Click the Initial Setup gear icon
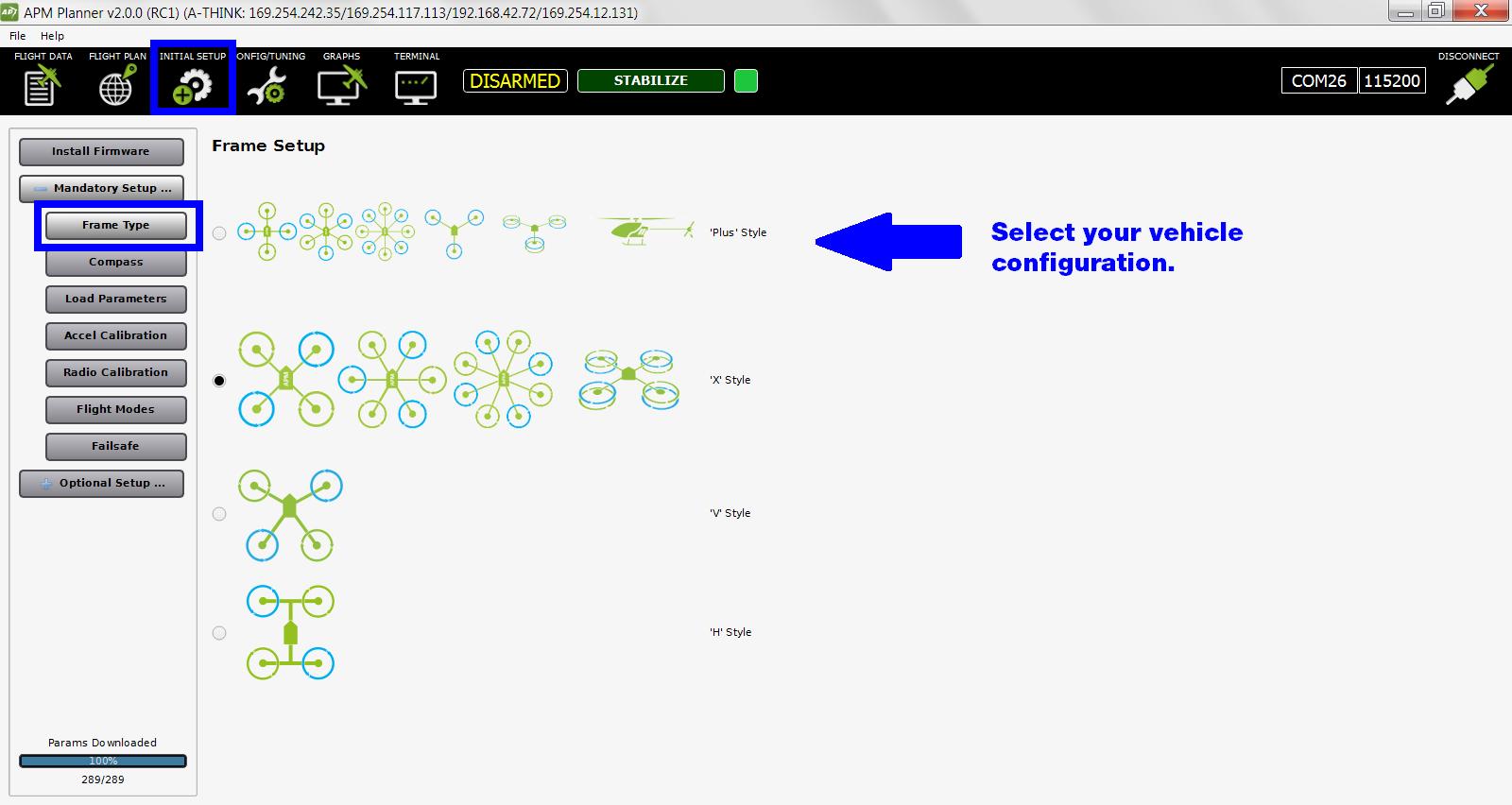Screen dimensions: 1512x805 tap(192, 85)
